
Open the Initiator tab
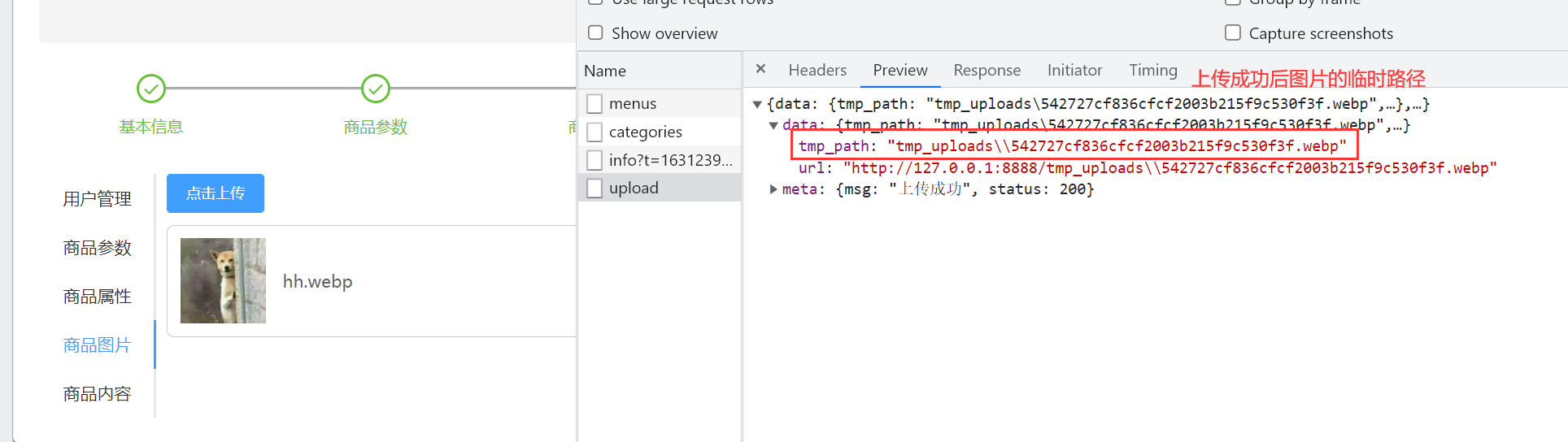click(1074, 71)
